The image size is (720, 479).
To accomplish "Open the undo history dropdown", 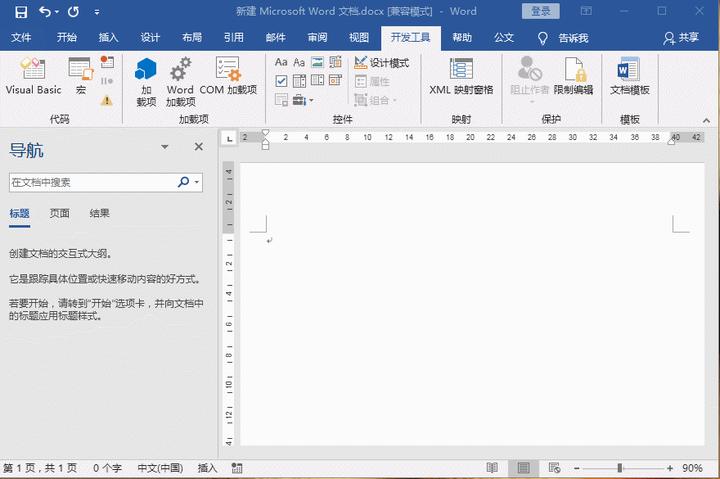I will pos(57,11).
